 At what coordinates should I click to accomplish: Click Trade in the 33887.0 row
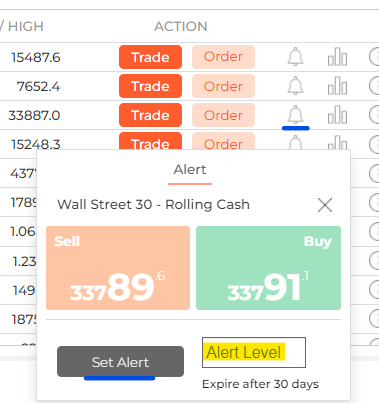(150, 115)
